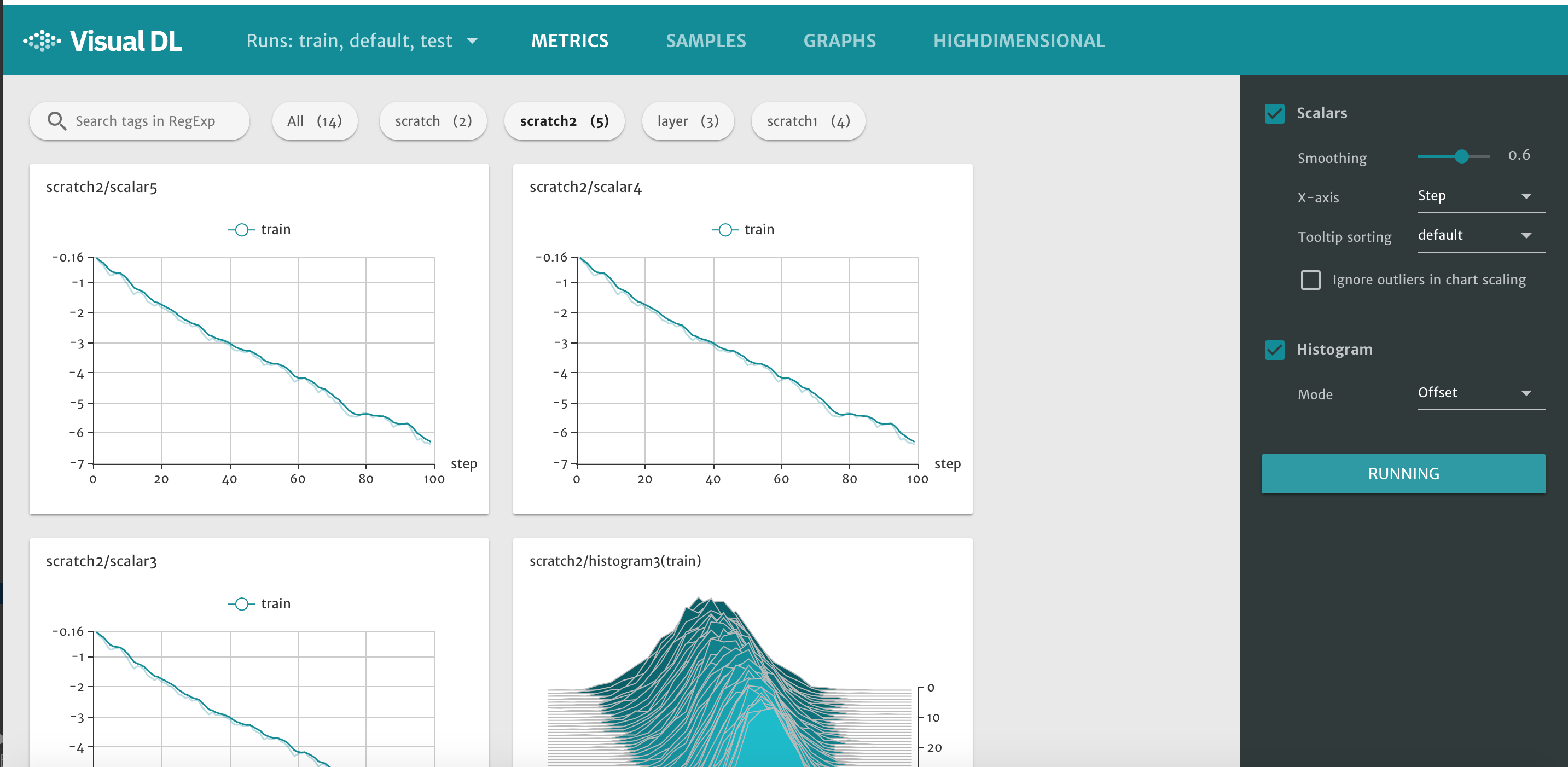Open the Runs selection dropdown

click(363, 41)
